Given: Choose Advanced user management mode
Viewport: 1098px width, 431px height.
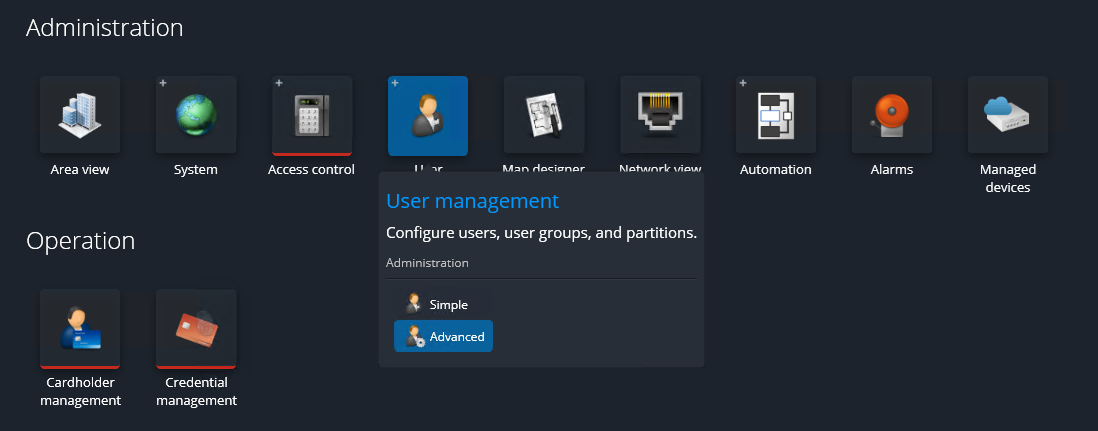Looking at the screenshot, I should coord(443,337).
